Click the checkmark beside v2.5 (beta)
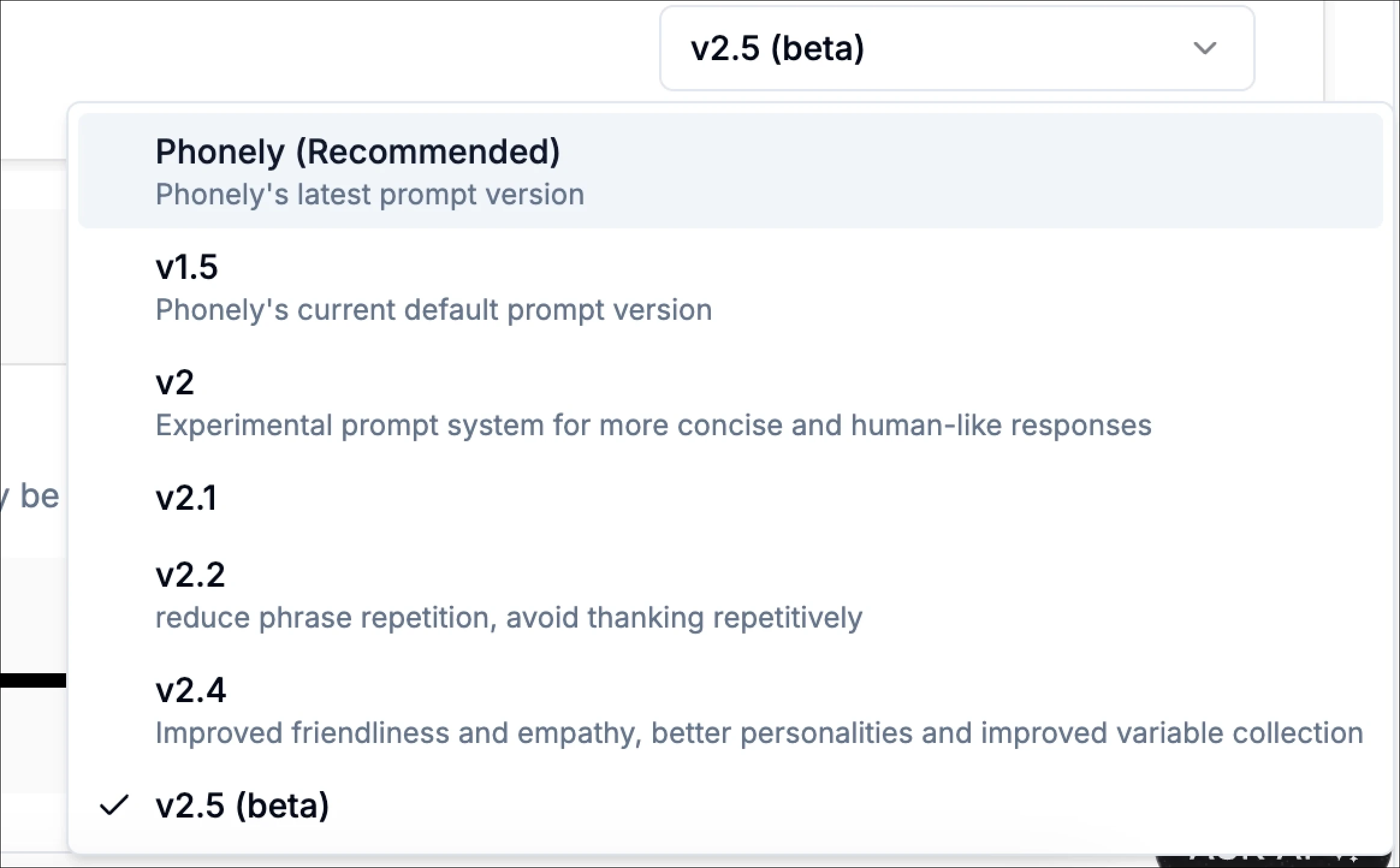 [115, 805]
